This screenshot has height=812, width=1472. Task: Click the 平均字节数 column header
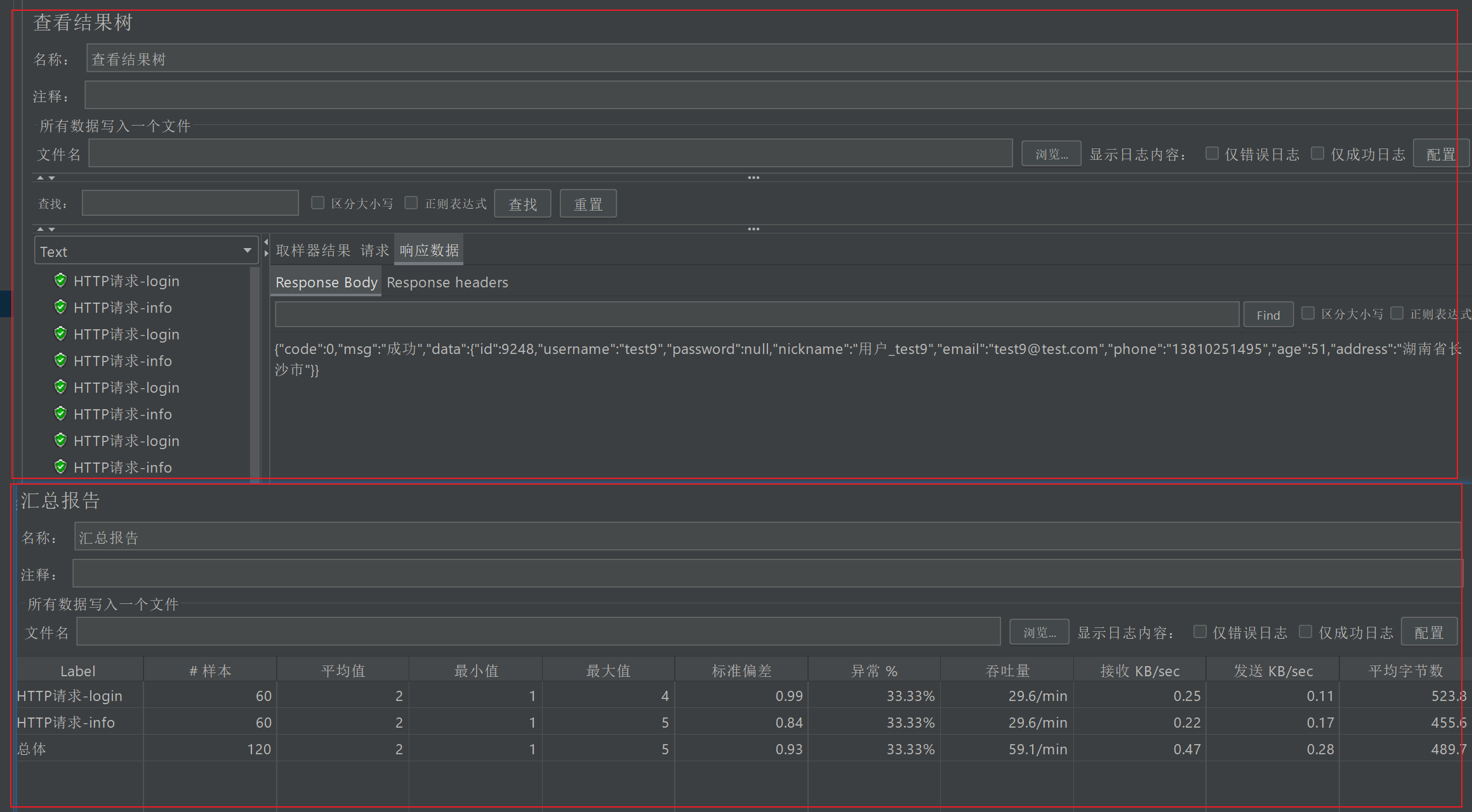[1405, 671]
